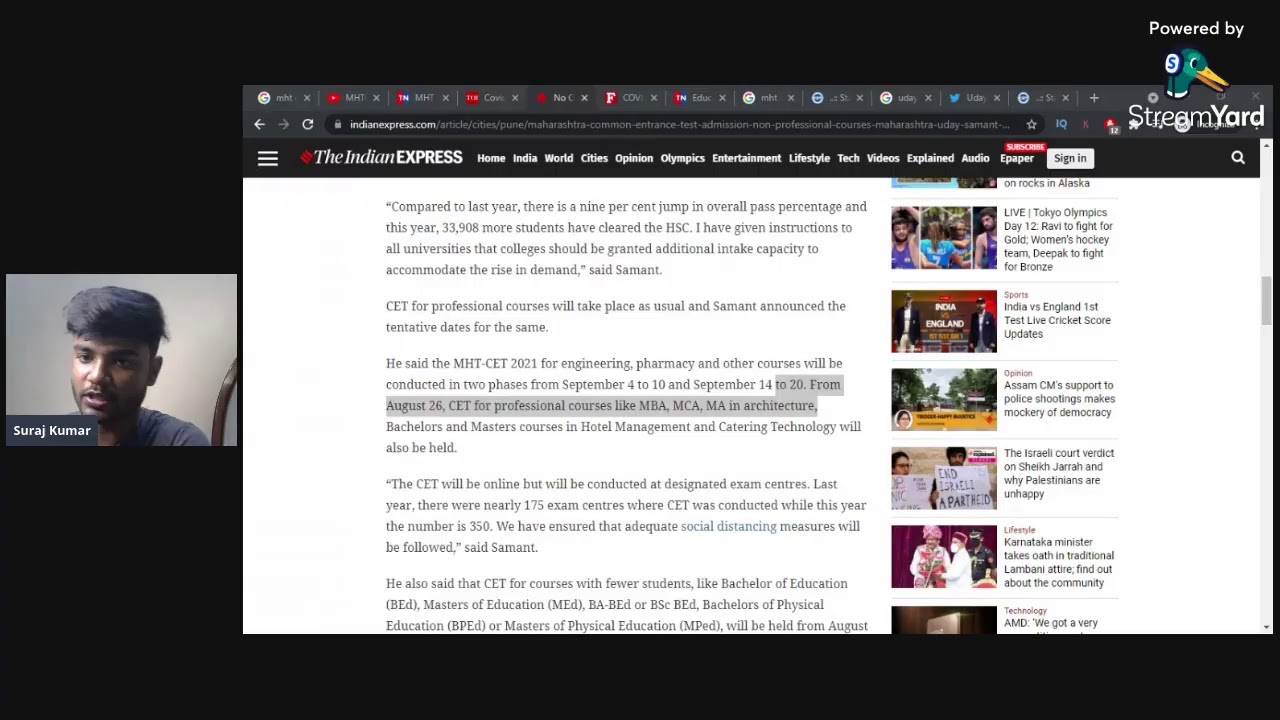
Task: Open the Home section
Action: pos(491,158)
